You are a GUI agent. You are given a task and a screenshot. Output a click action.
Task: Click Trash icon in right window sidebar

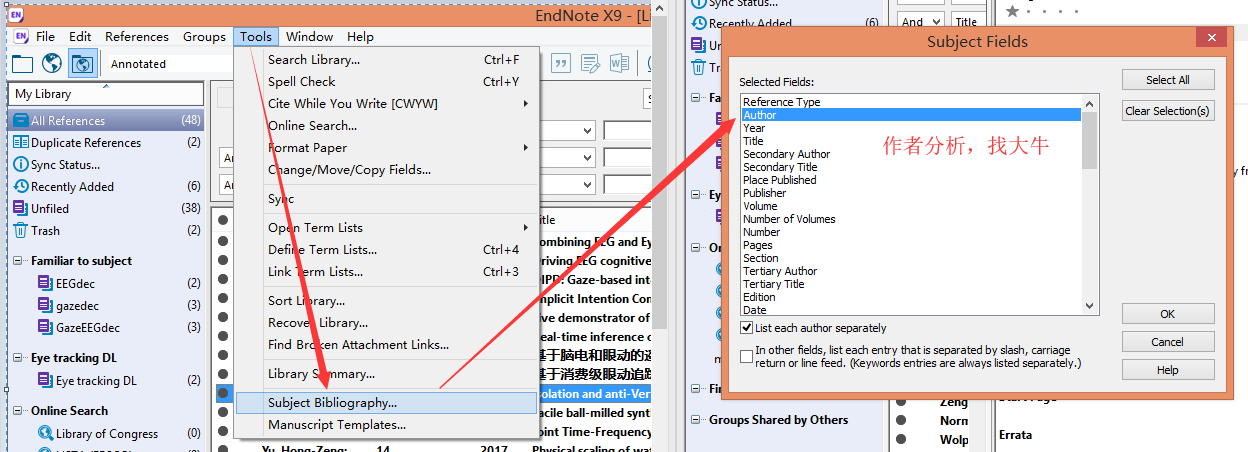point(698,67)
